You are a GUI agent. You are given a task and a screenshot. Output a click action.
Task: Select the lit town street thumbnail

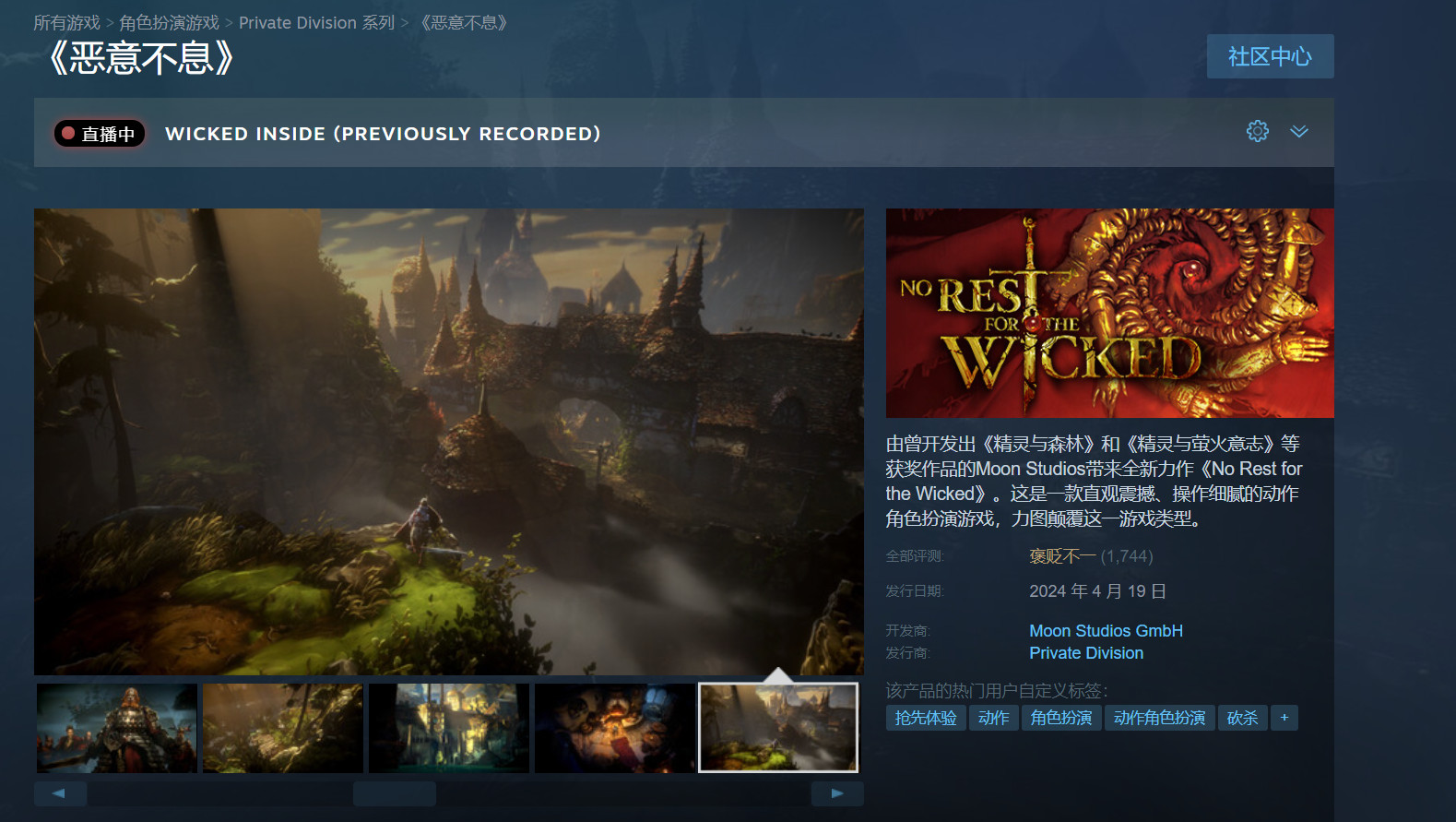[449, 728]
